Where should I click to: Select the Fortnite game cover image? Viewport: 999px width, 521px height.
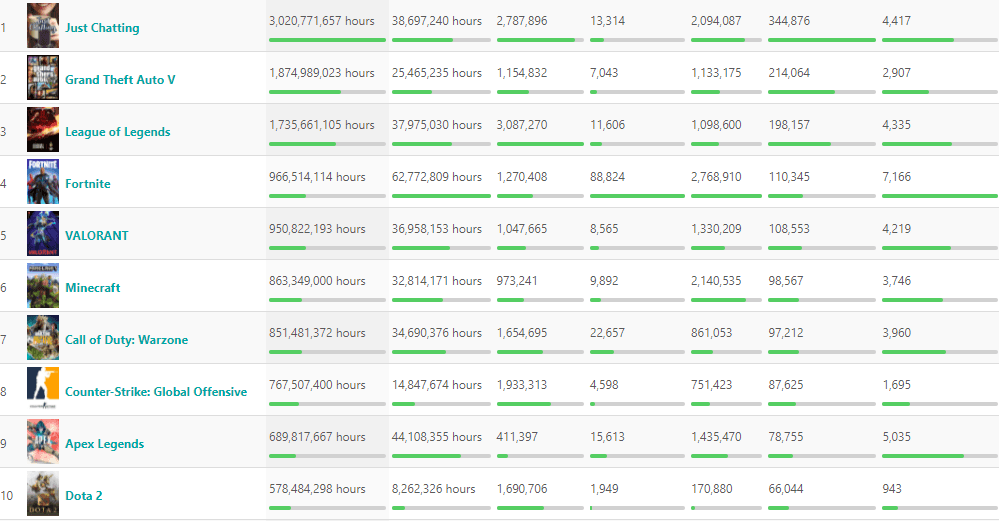[42, 182]
